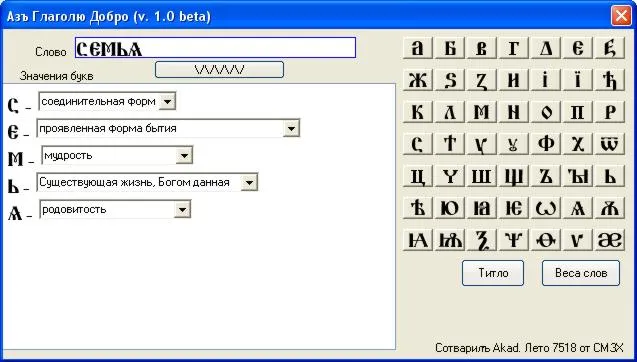The image size is (637, 362).
Task: Insert the iotated big yus (Ѭ)
Action: click(450, 240)
